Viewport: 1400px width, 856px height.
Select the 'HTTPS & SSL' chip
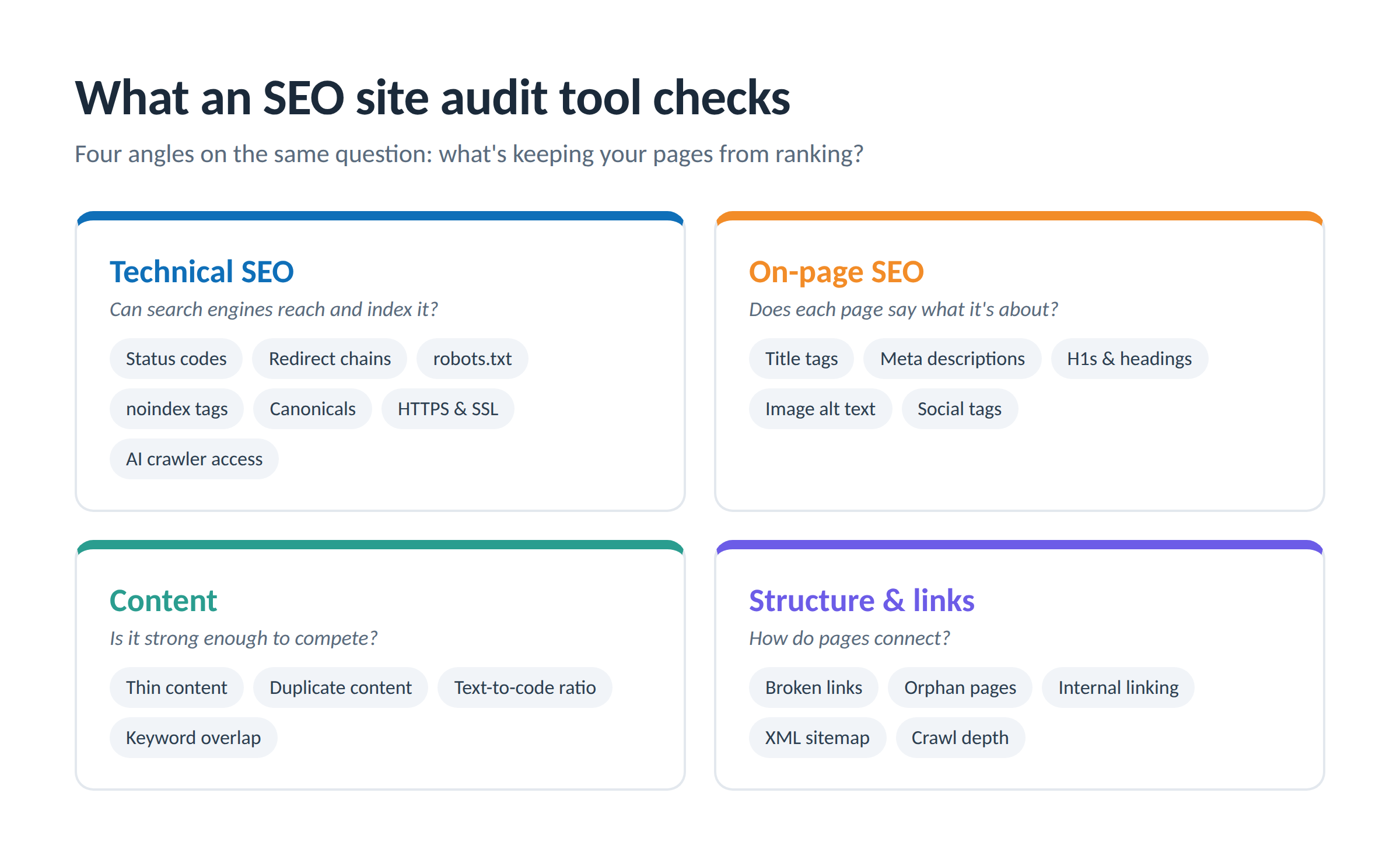coord(447,409)
